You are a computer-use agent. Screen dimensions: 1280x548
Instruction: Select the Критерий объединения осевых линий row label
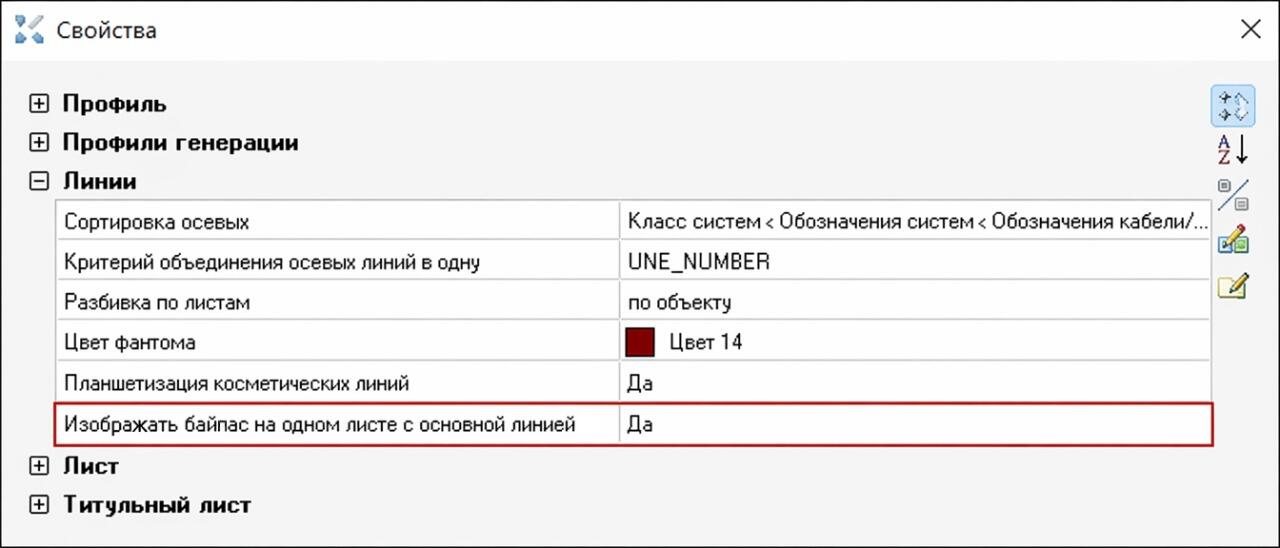337,262
